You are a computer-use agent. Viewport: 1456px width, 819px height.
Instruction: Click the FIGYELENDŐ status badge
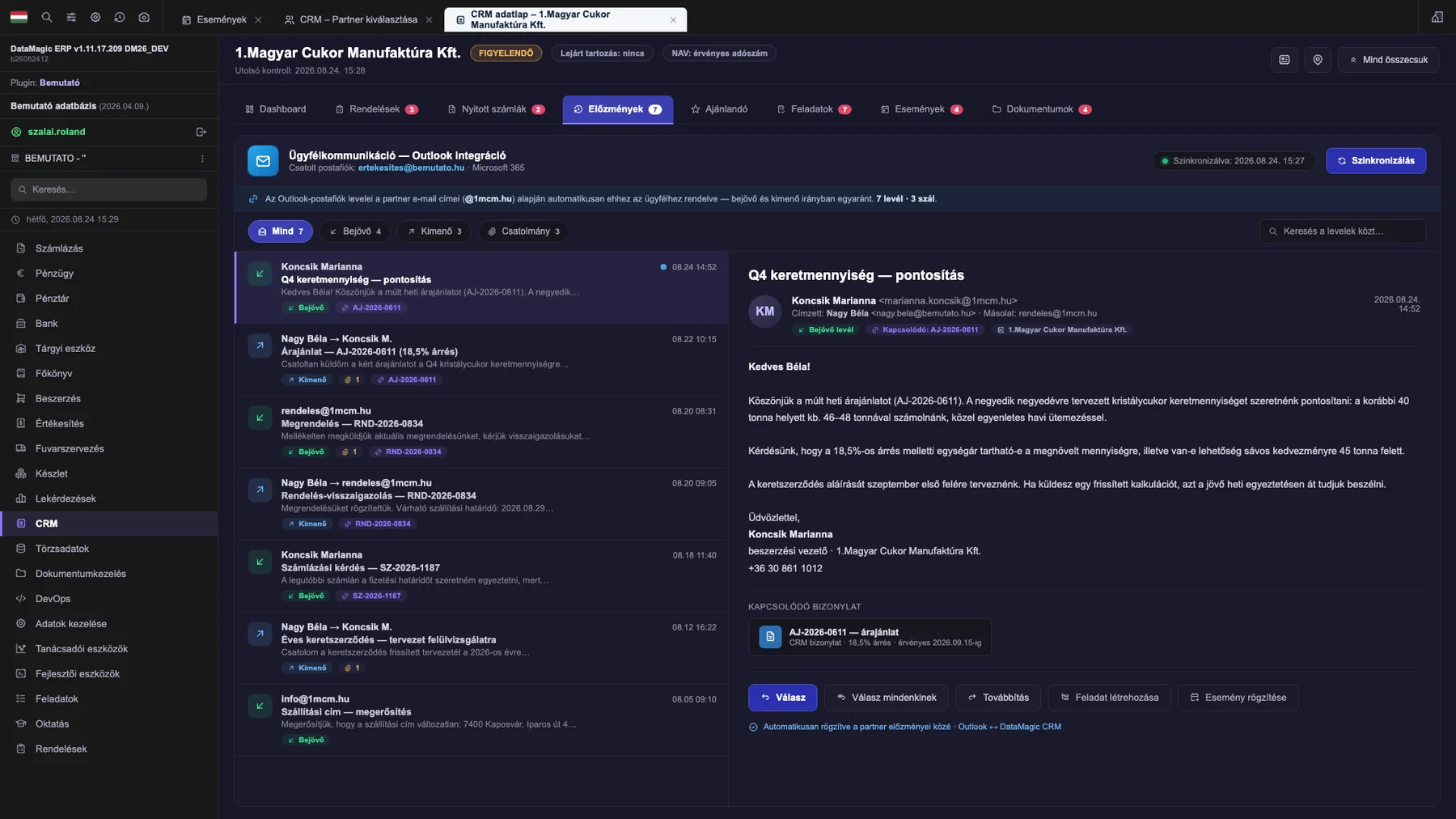click(506, 53)
